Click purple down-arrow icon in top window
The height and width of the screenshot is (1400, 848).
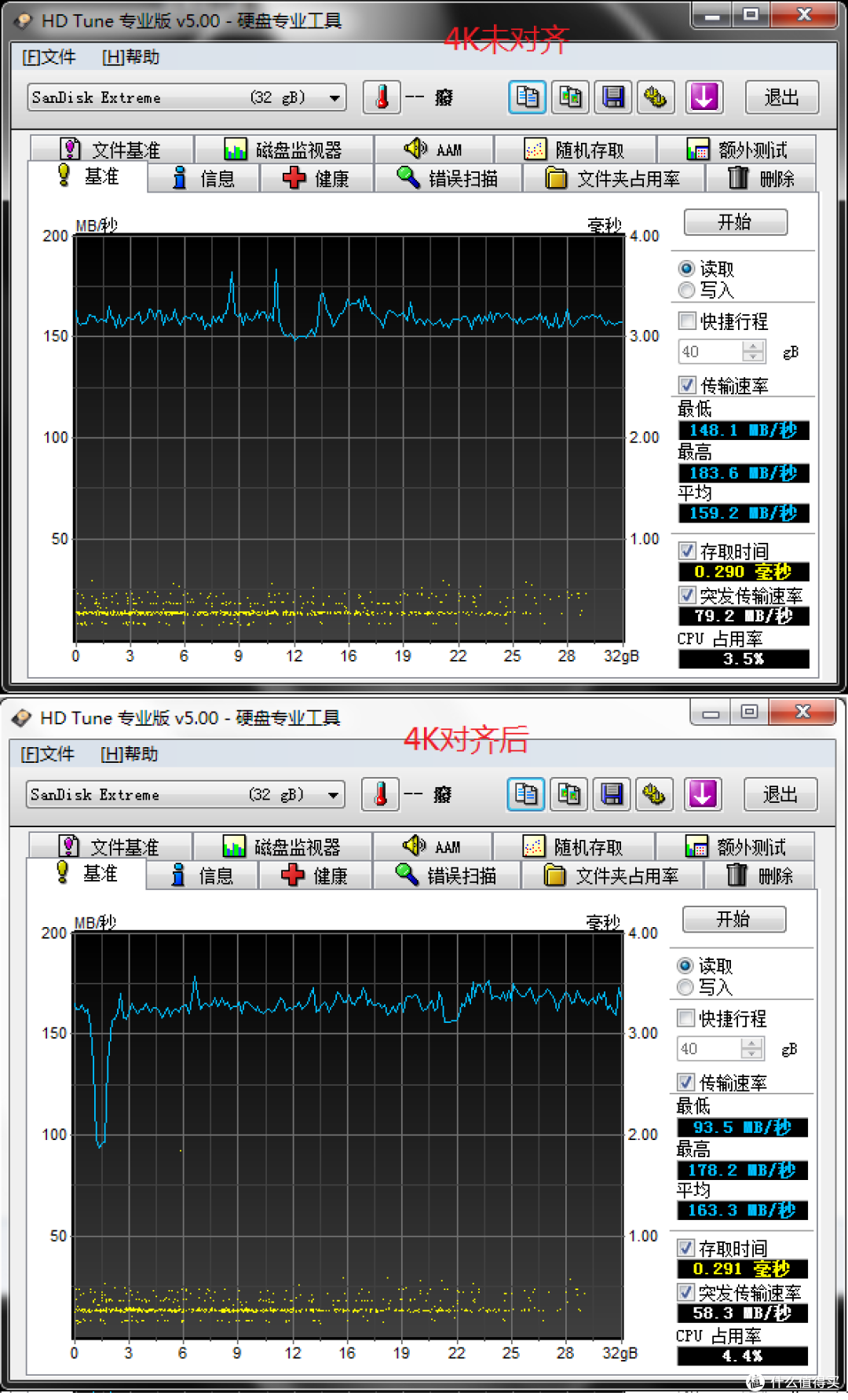704,97
